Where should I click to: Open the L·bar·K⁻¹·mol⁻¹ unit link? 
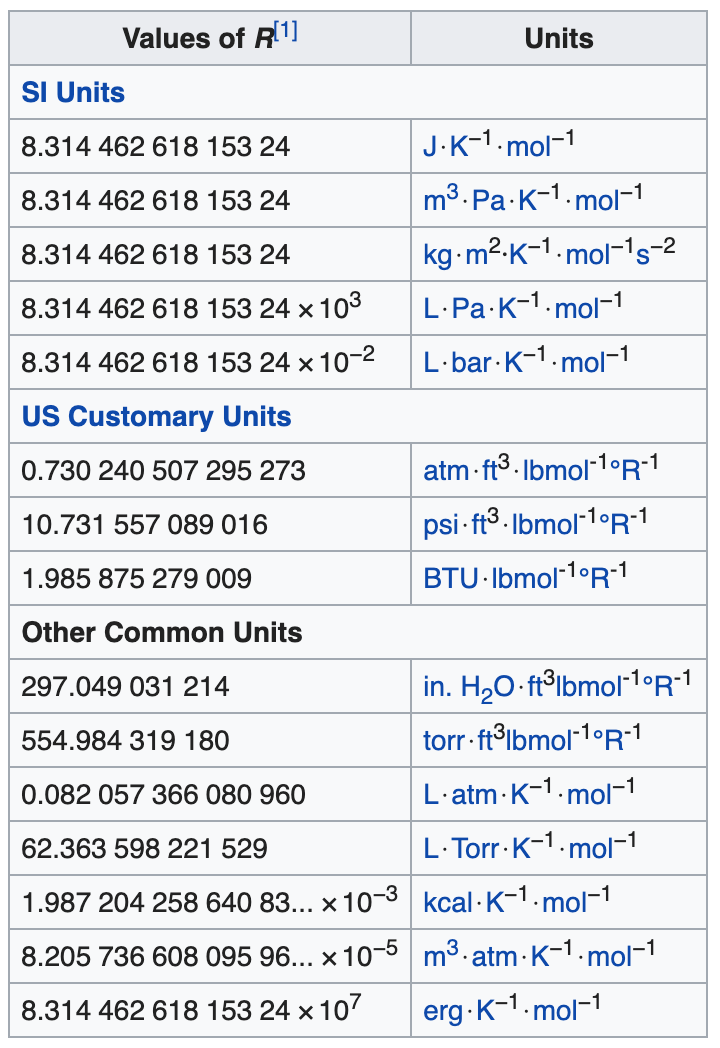(526, 363)
